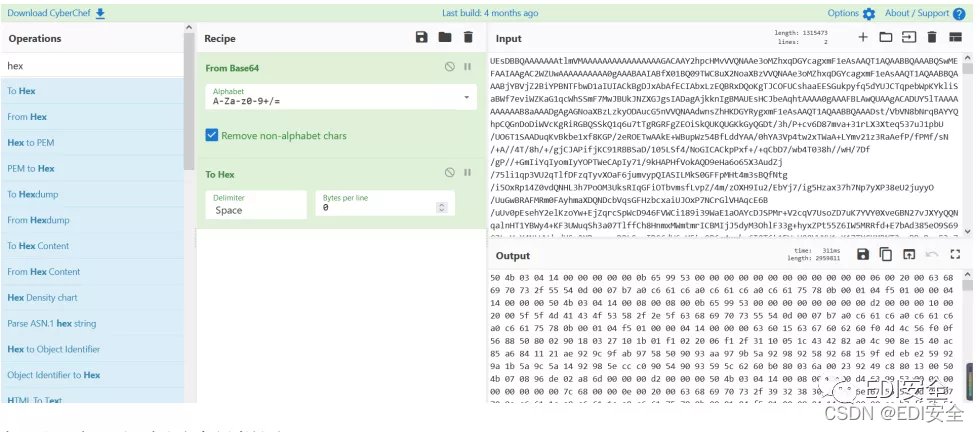Image resolution: width=980 pixels, height=432 pixels.
Task: Choose Hex to Object Identifier operation
Action: (x=92, y=349)
